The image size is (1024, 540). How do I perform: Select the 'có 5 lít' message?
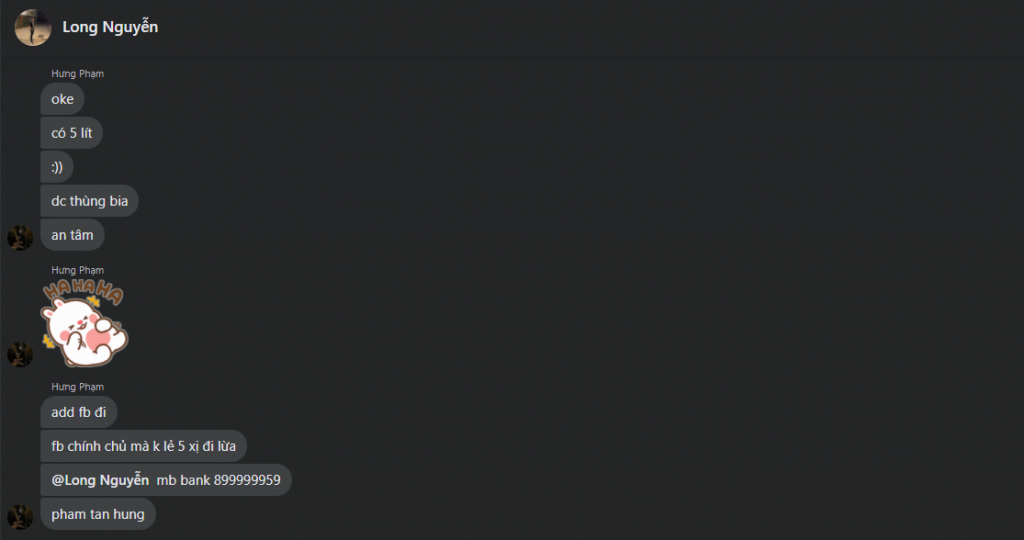71,133
